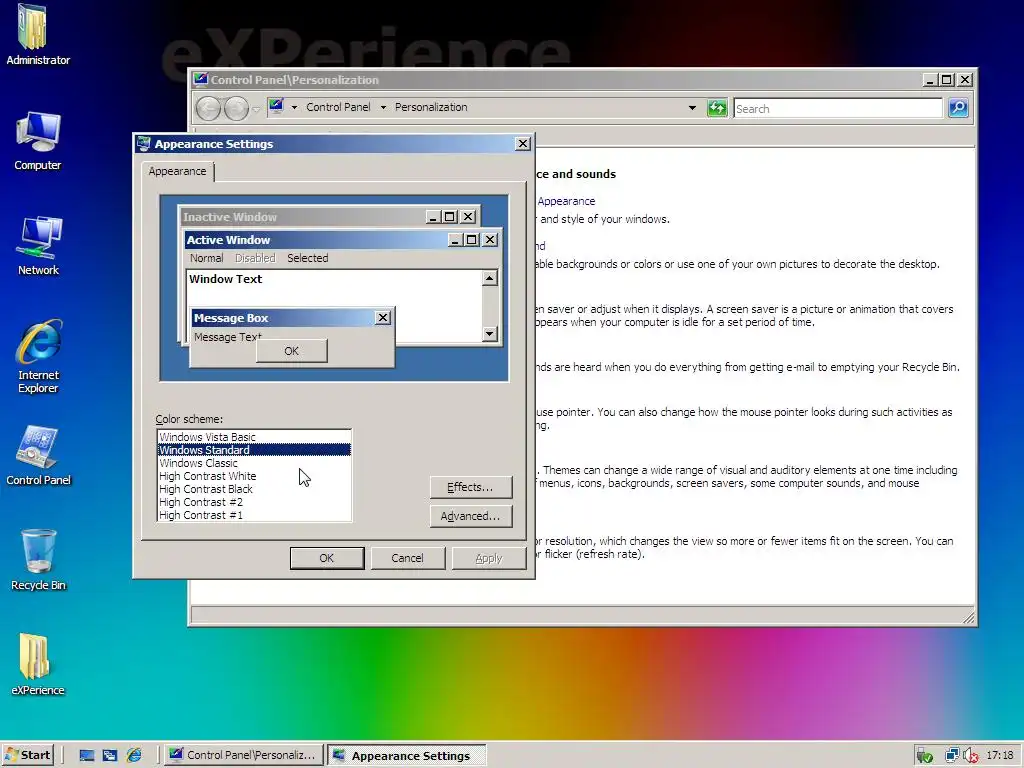Click the Start button
Viewport: 1024px width, 768px height.
27,755
